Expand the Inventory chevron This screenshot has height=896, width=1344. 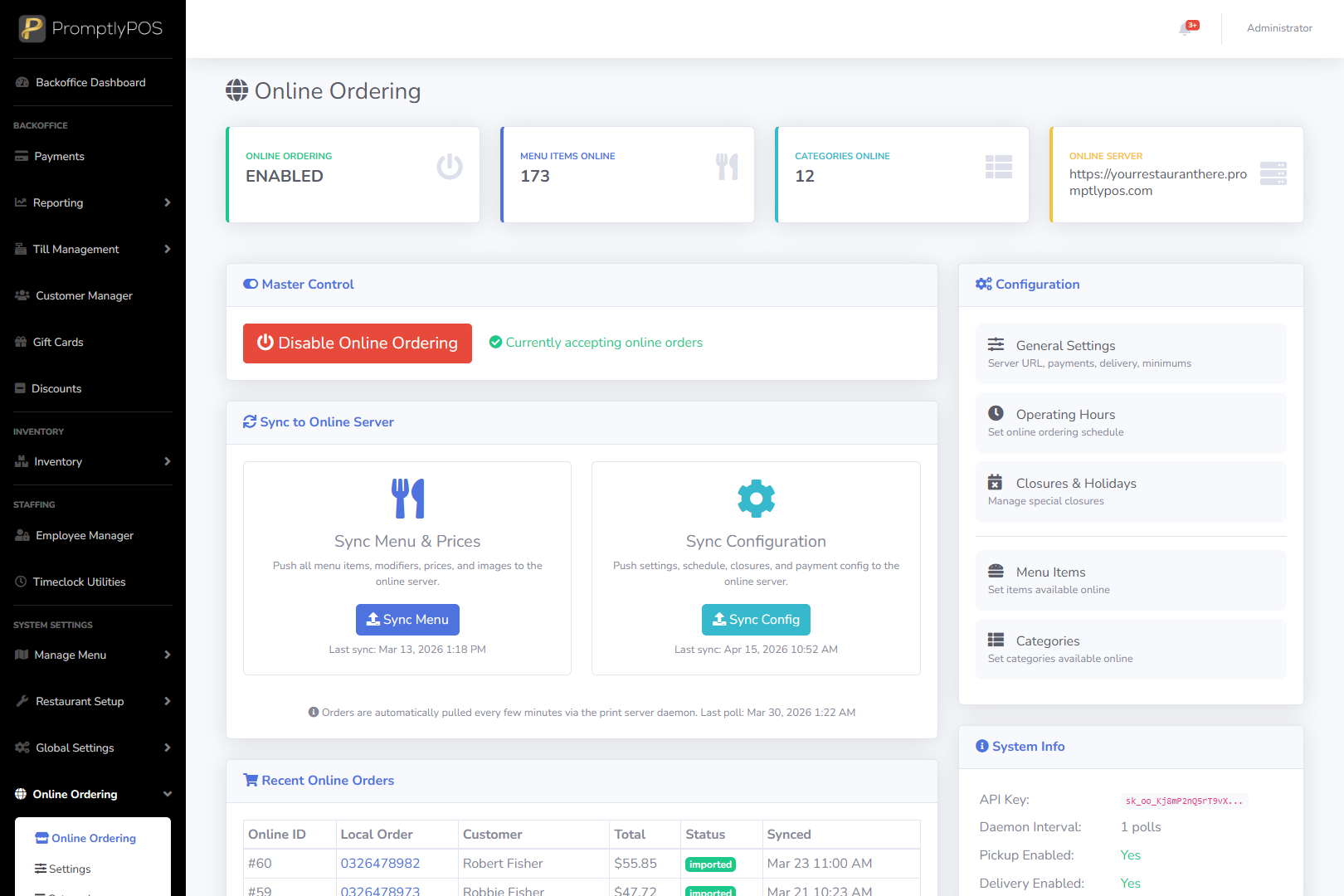point(168,461)
